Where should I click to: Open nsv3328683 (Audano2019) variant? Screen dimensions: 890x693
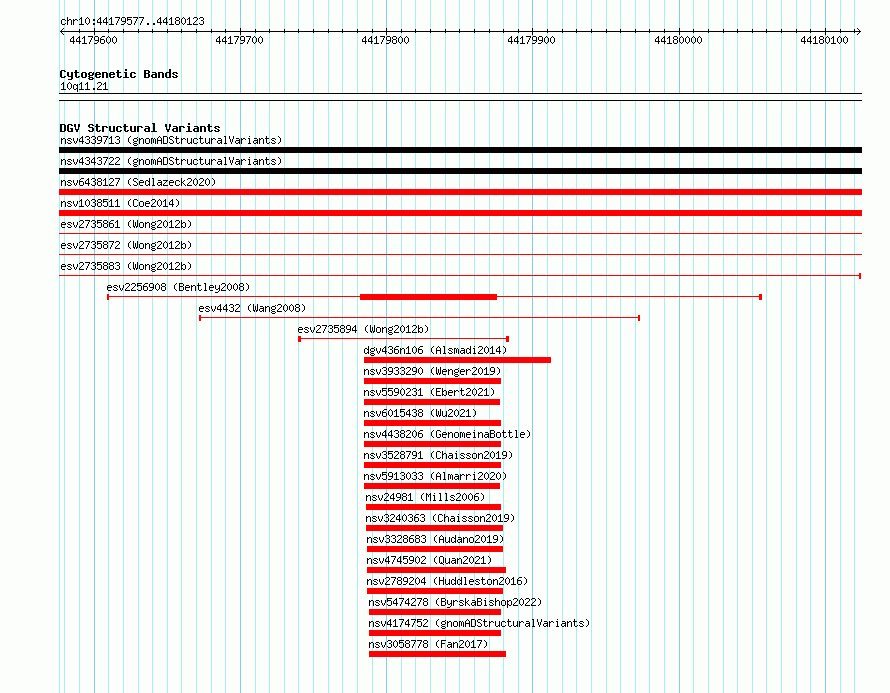pyautogui.click(x=435, y=539)
